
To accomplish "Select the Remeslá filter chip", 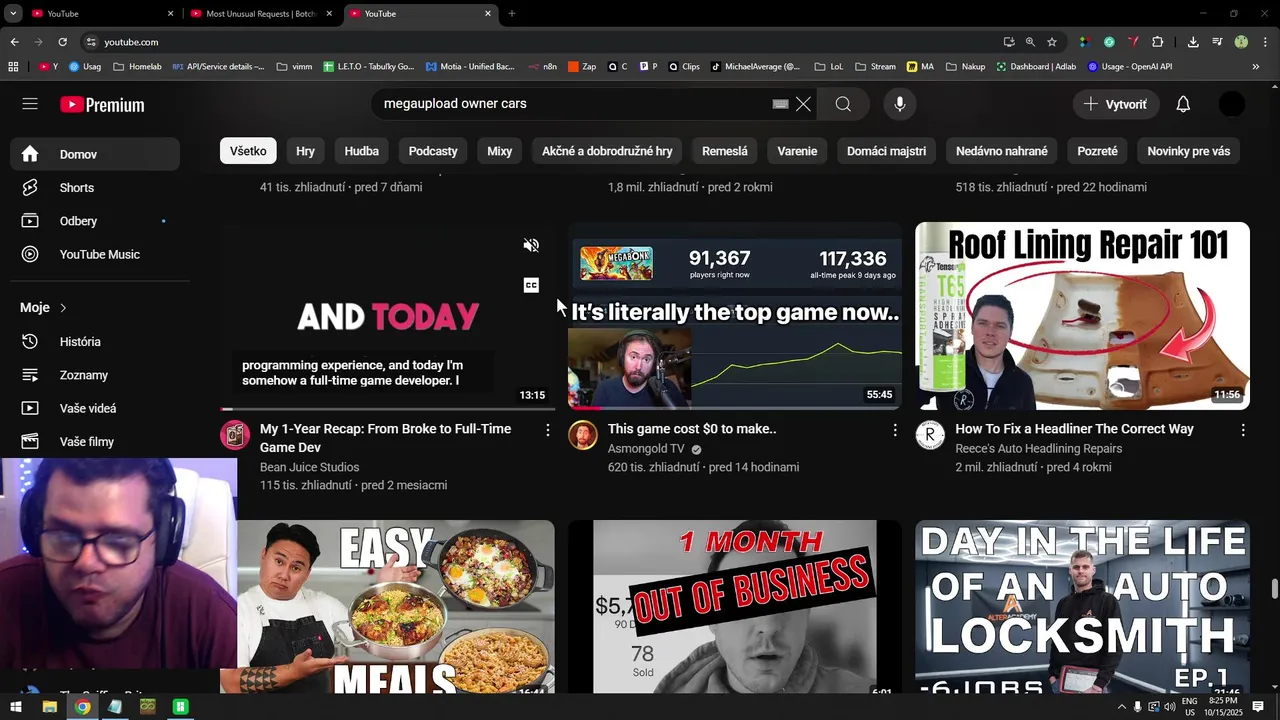I will [725, 151].
